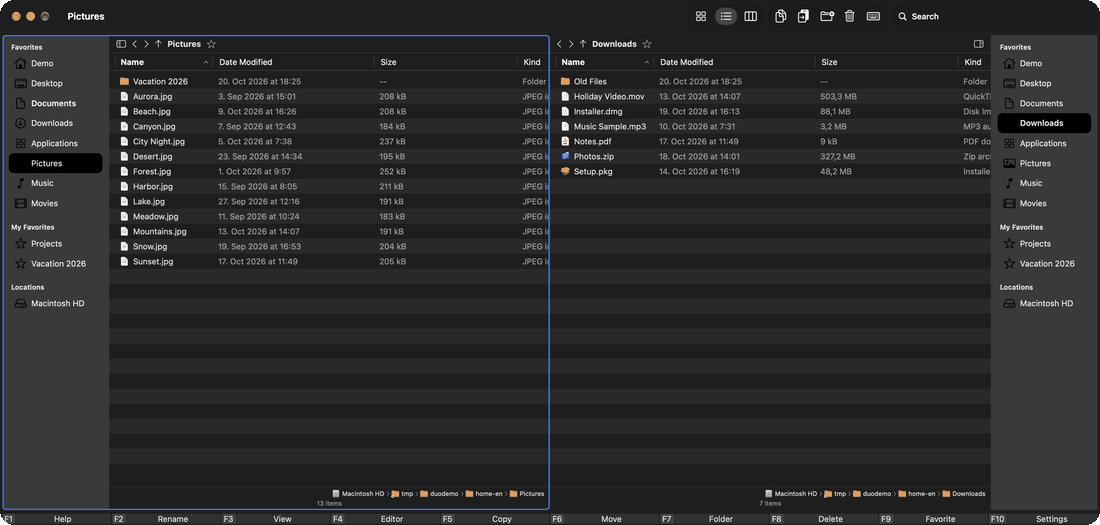Viewport: 1100px width, 525px height.
Task: Open Projects favorite in left sidebar
Action: [x=55, y=244]
